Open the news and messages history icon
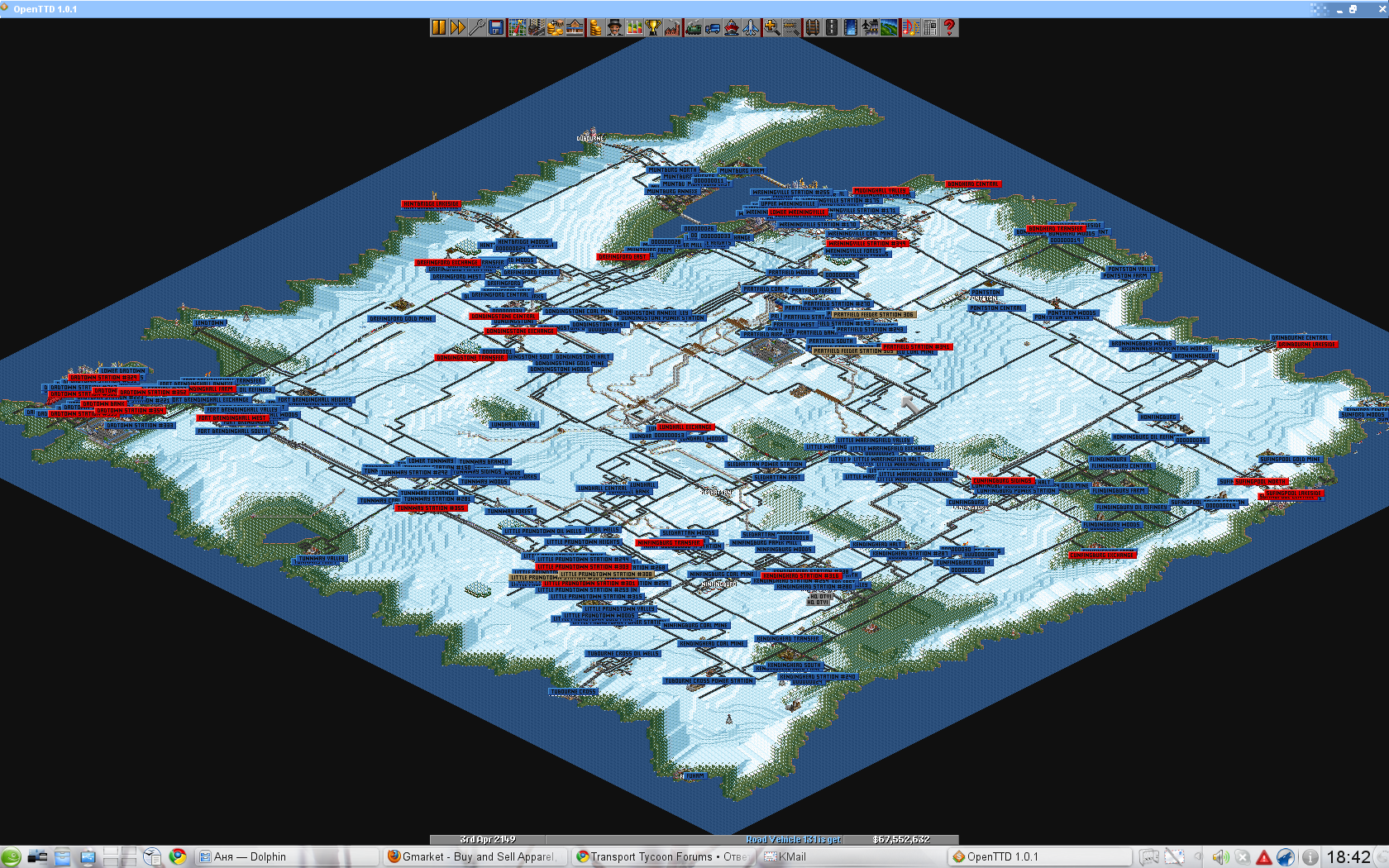Viewport: 1389px width, 868px height. (x=929, y=27)
